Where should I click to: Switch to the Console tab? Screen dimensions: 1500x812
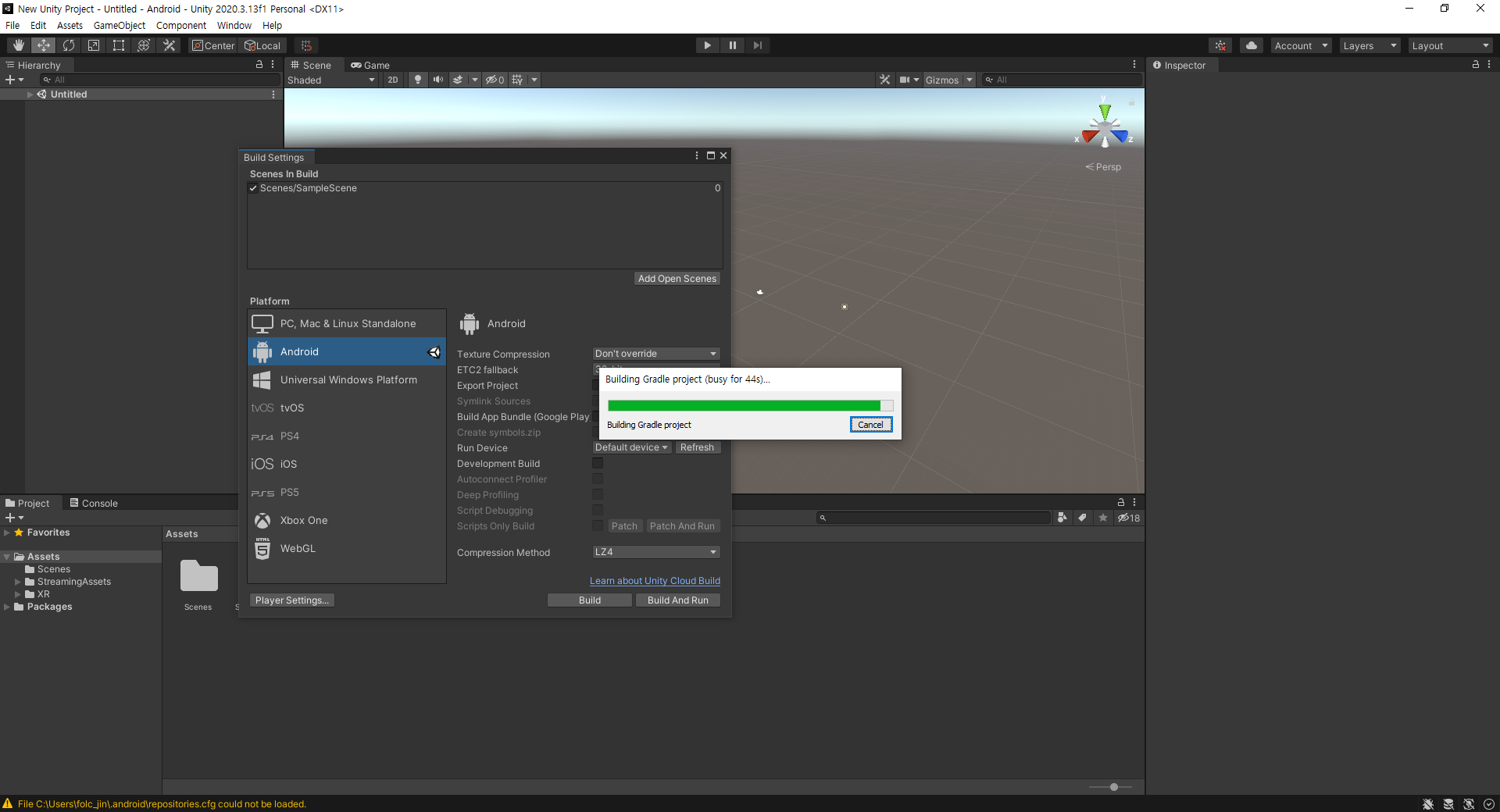(x=94, y=503)
